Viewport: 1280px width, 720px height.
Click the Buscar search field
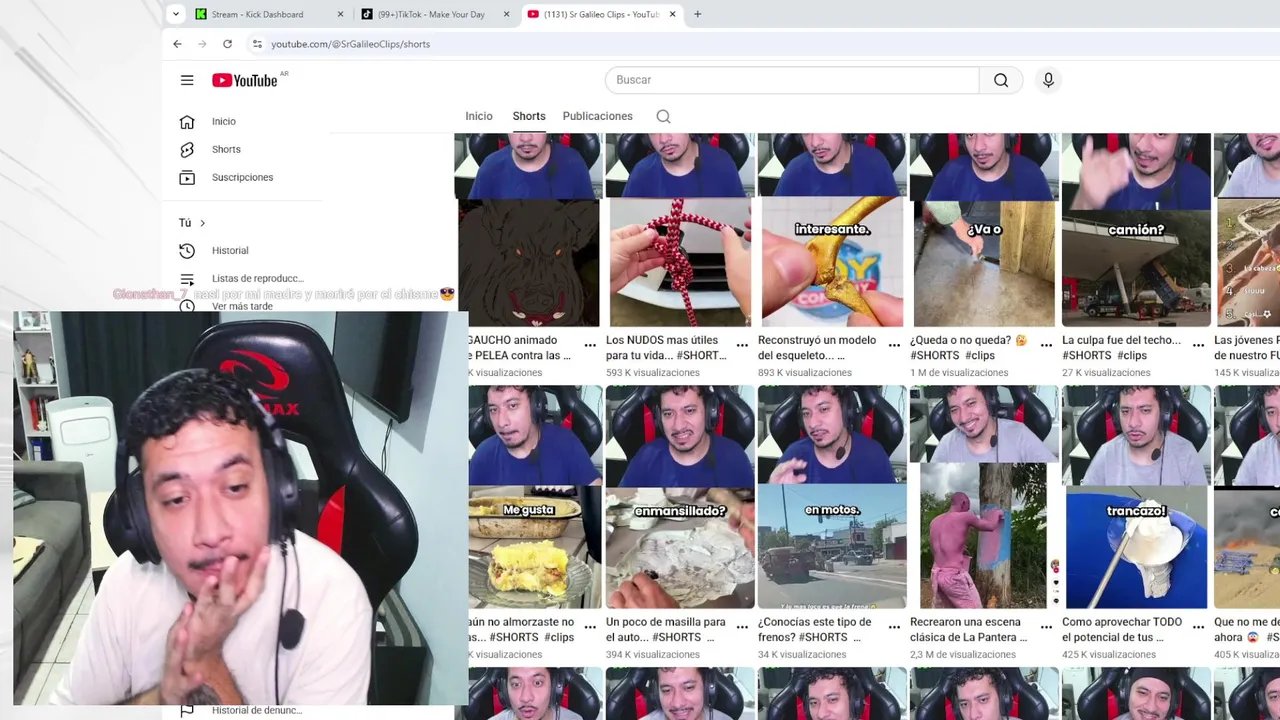792,80
